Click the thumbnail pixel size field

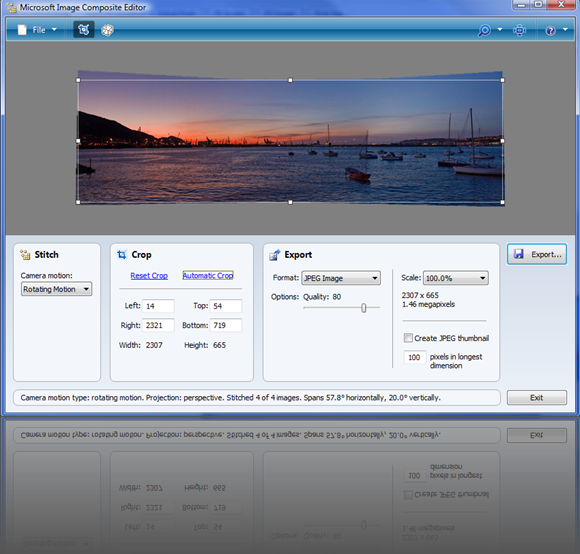click(x=415, y=357)
